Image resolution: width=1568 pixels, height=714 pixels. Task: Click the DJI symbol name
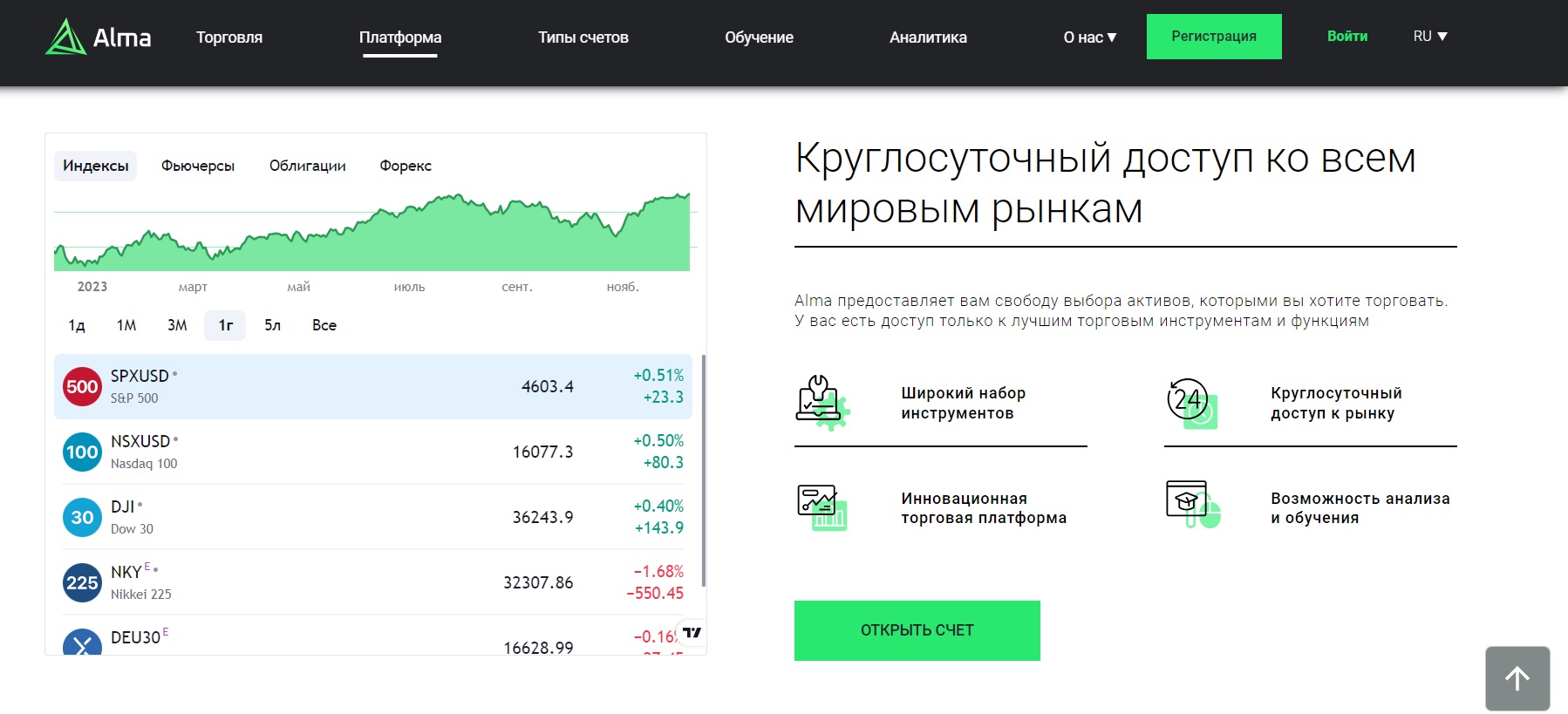[x=123, y=507]
